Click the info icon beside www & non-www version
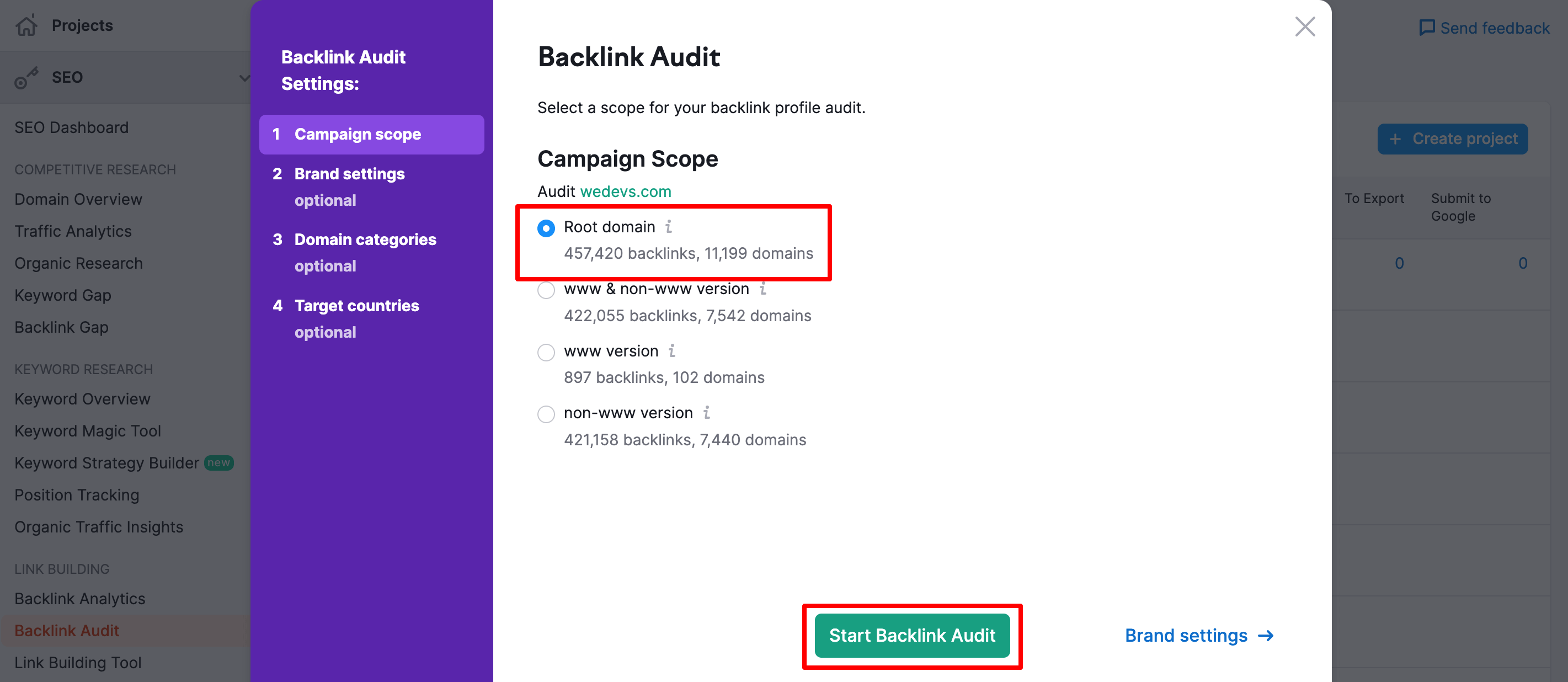The height and width of the screenshot is (682, 1568). pyautogui.click(x=763, y=289)
